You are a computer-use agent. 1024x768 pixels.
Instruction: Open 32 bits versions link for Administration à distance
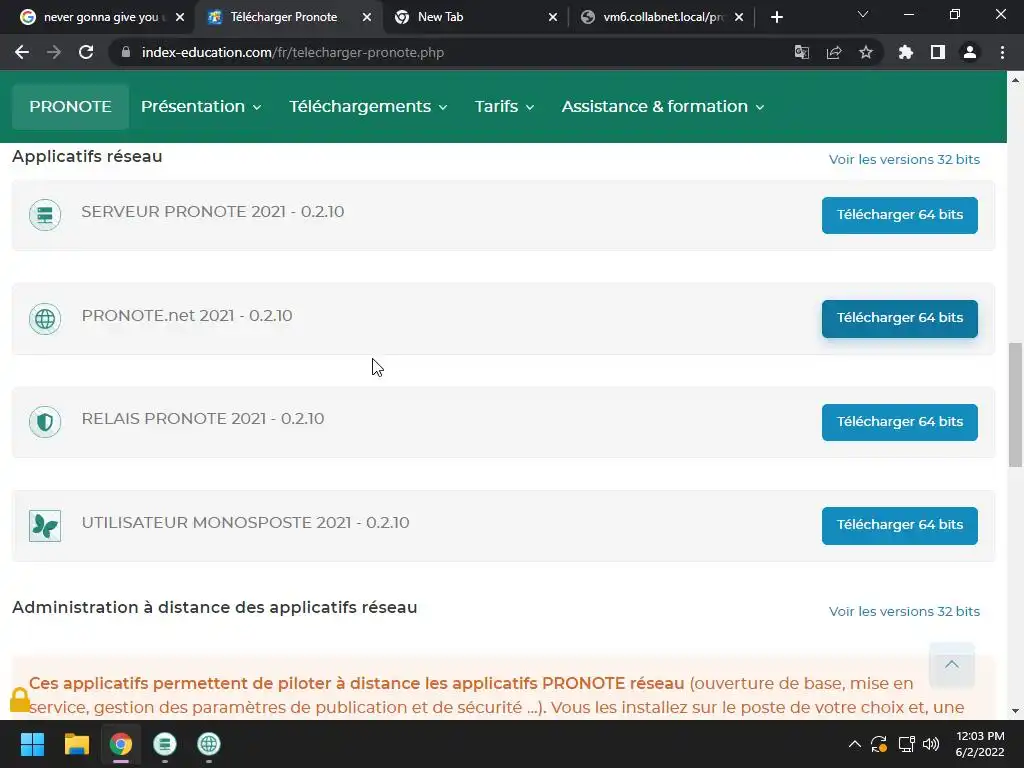(904, 611)
